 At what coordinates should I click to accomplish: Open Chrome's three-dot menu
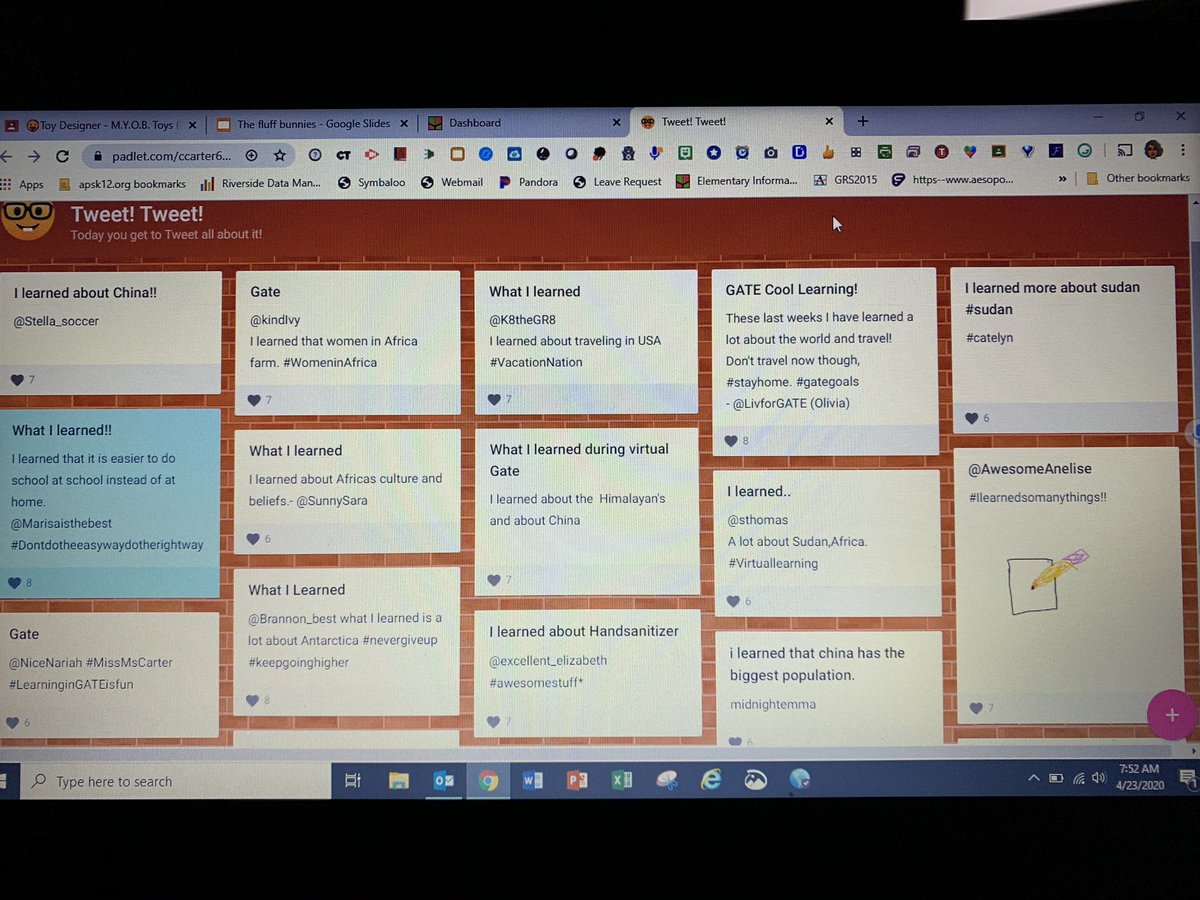[x=1183, y=148]
